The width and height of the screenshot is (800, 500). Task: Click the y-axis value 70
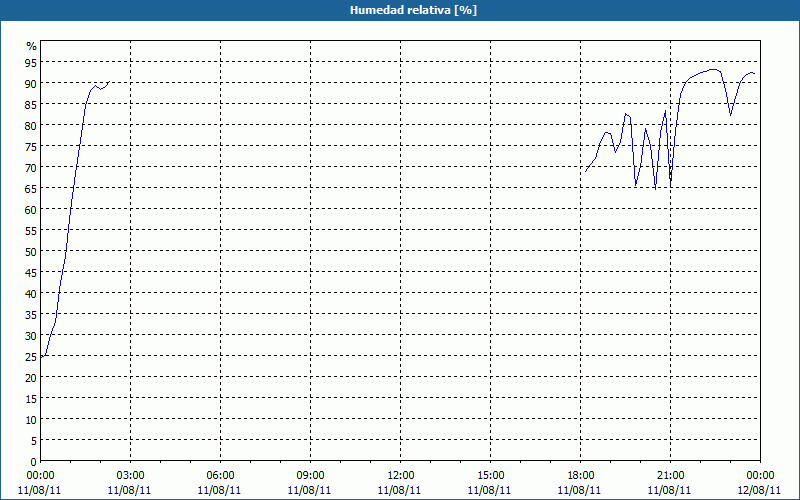point(31,167)
